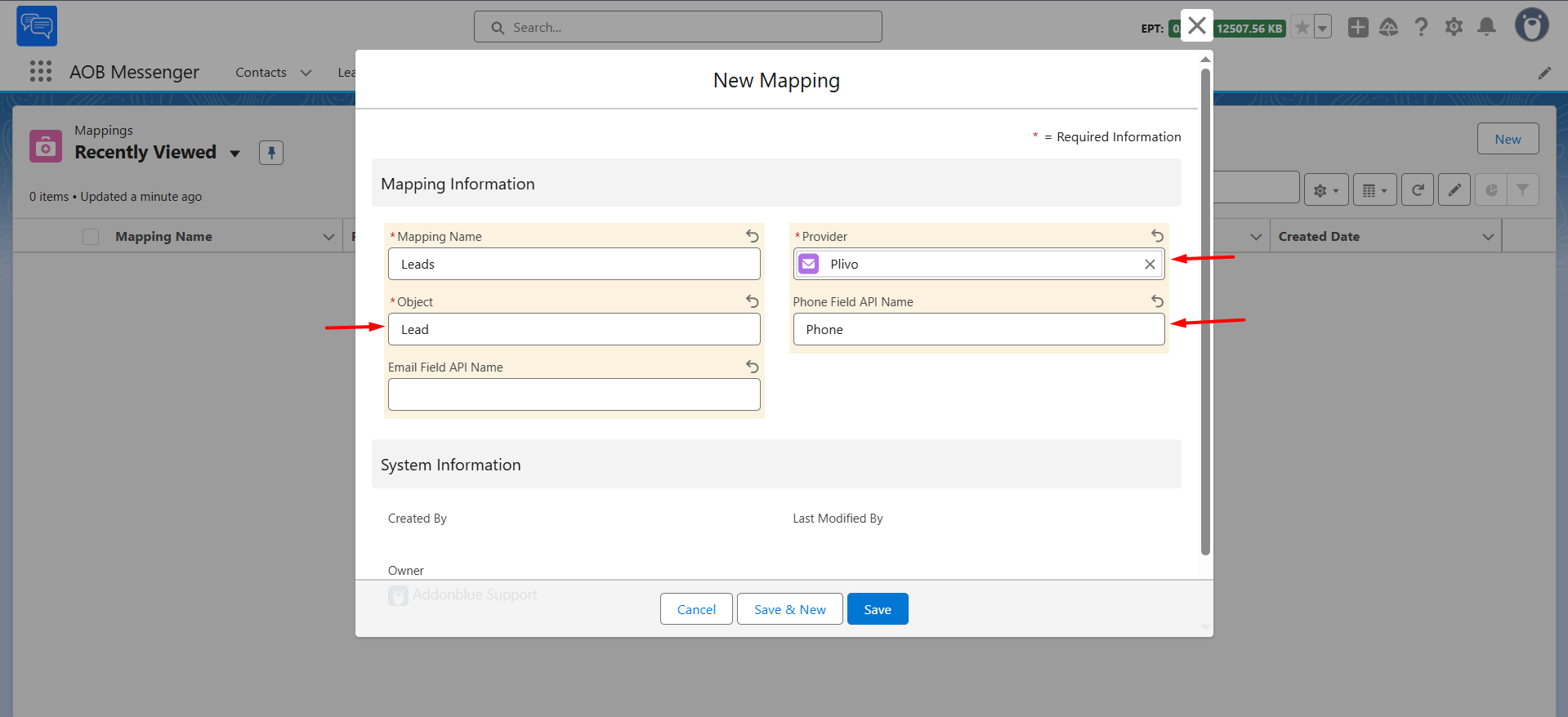
Task: Click the edit navigation pencil icon
Action: pyautogui.click(x=1544, y=73)
